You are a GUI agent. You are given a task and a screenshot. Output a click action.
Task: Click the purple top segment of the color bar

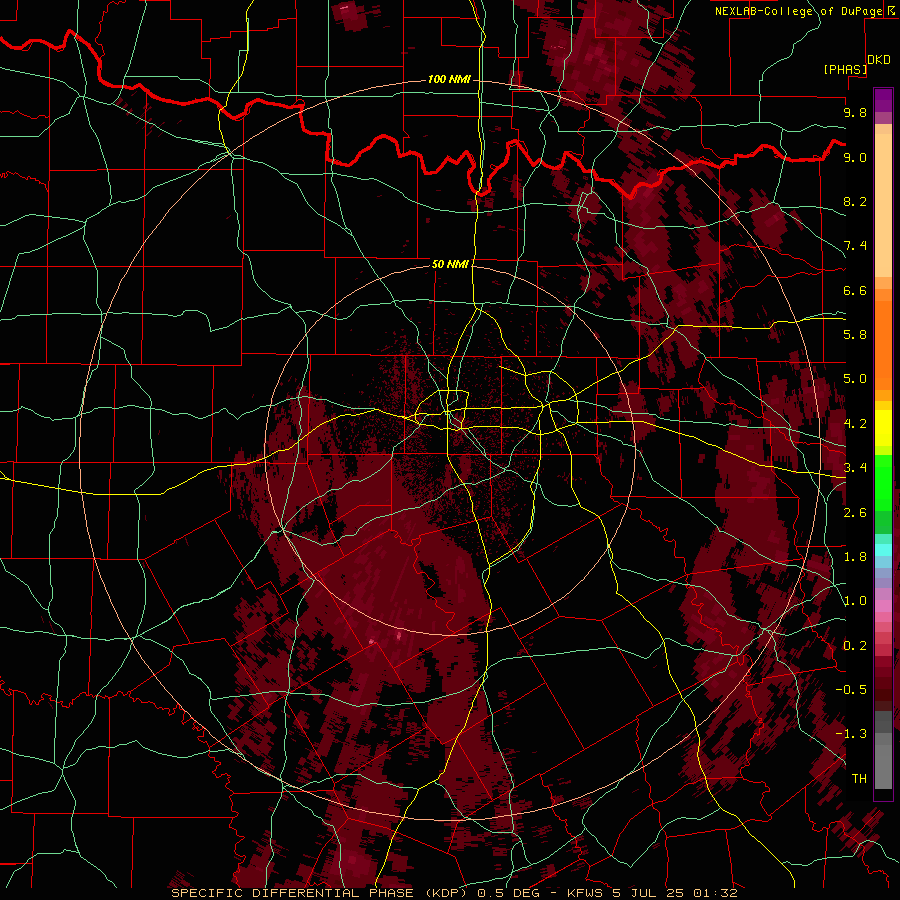tap(883, 100)
